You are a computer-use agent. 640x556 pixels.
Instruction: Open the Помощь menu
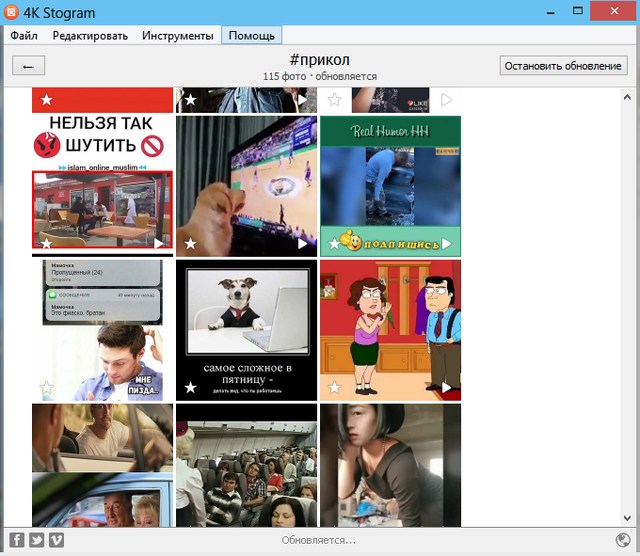pyautogui.click(x=251, y=36)
